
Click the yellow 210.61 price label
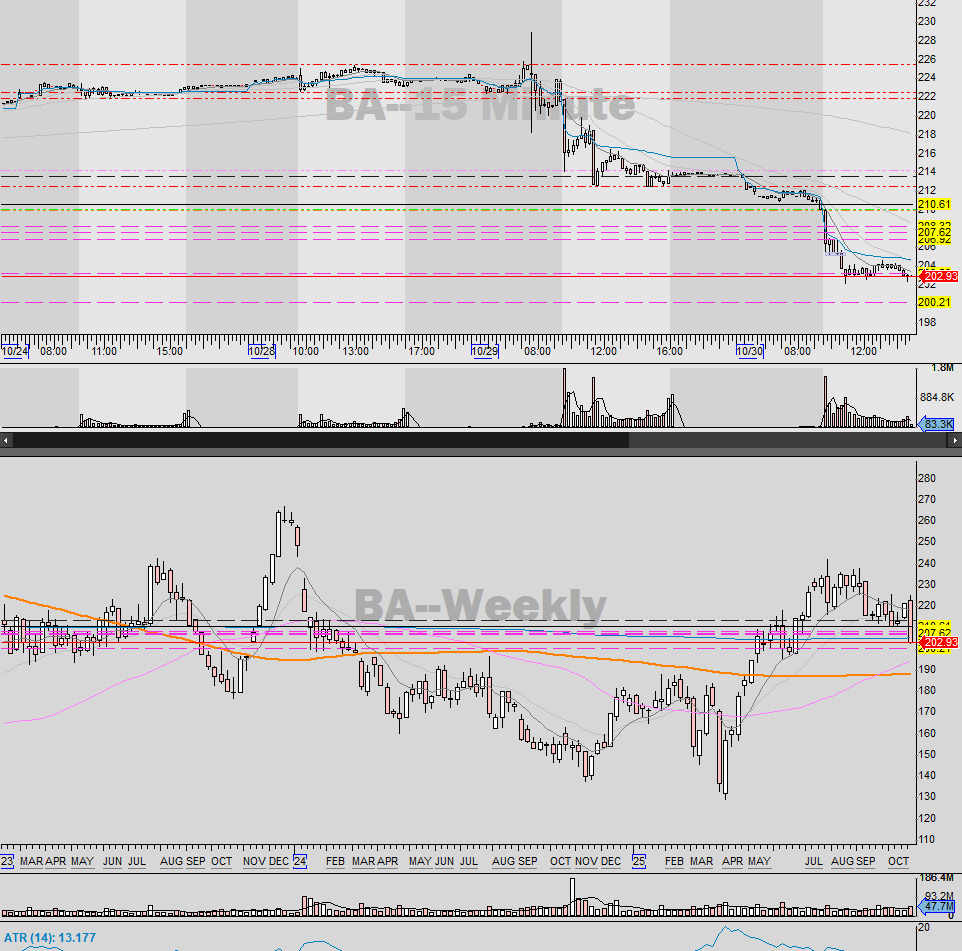[x=934, y=204]
